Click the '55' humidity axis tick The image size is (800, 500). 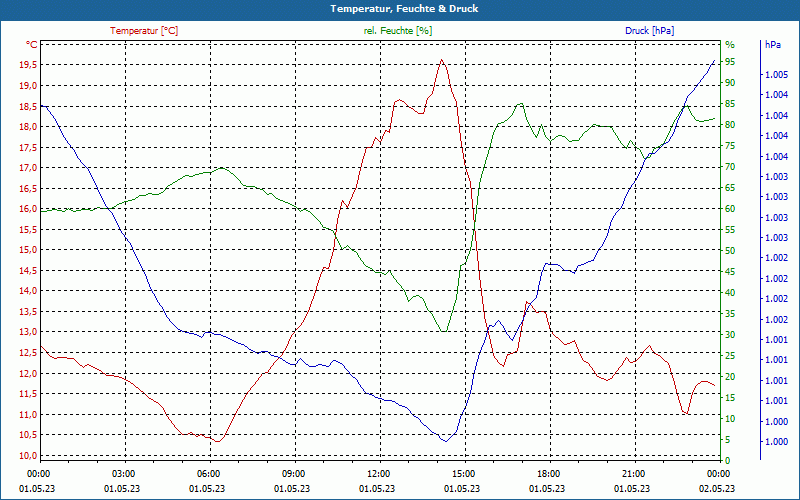click(x=730, y=231)
